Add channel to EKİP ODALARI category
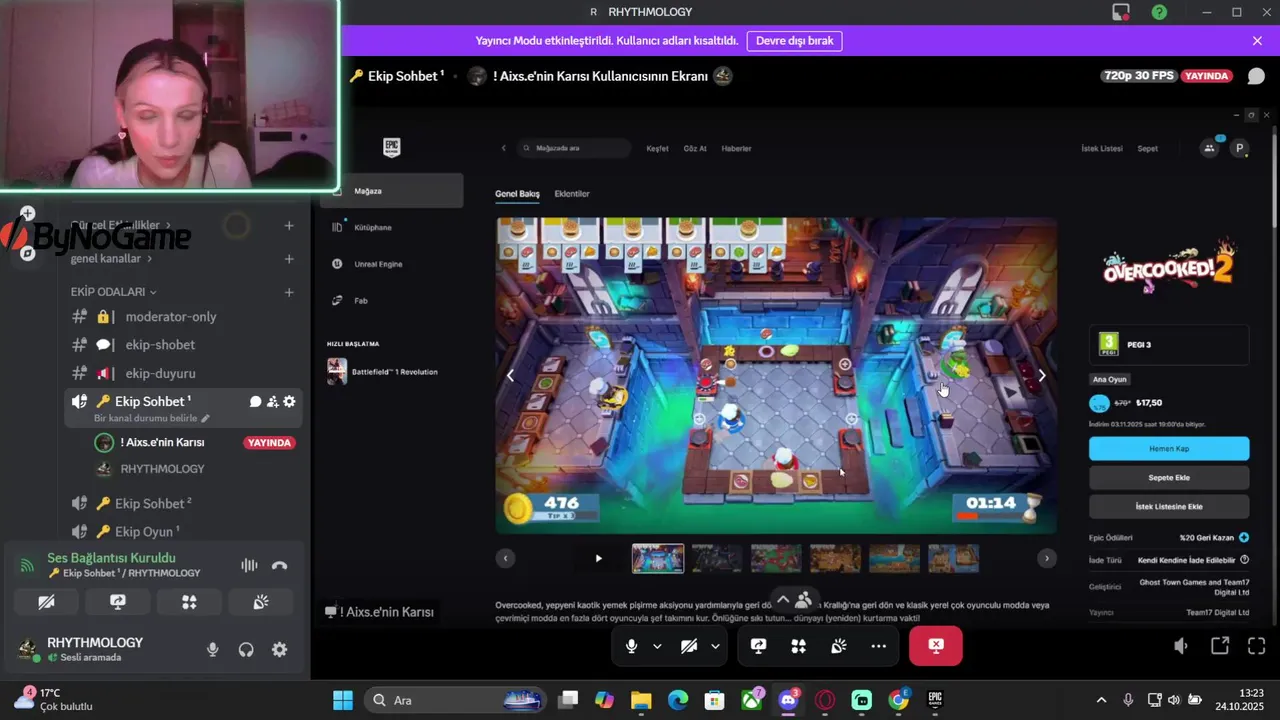Screen dimensions: 1280x720 click(289, 292)
